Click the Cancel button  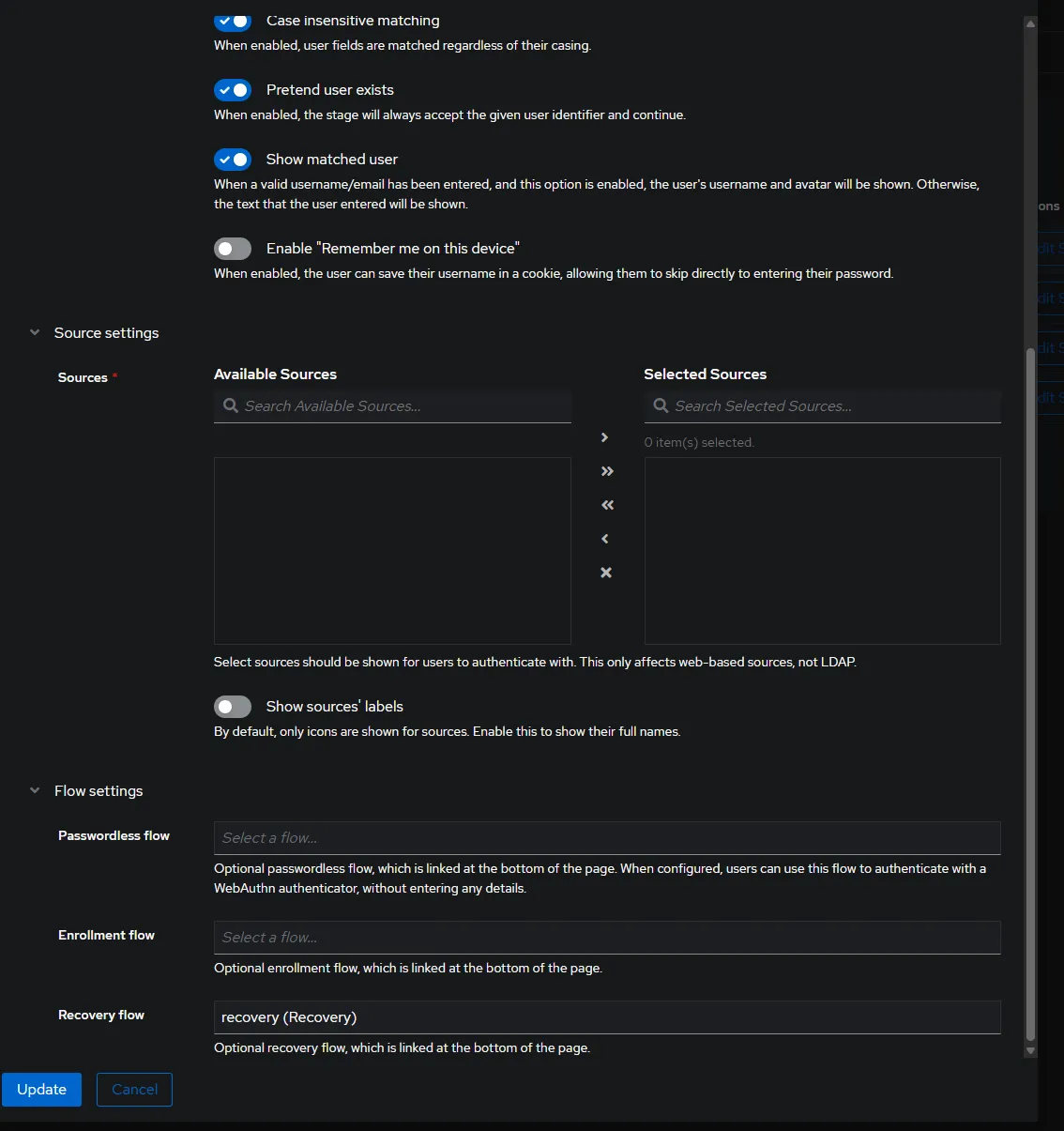(x=134, y=1090)
